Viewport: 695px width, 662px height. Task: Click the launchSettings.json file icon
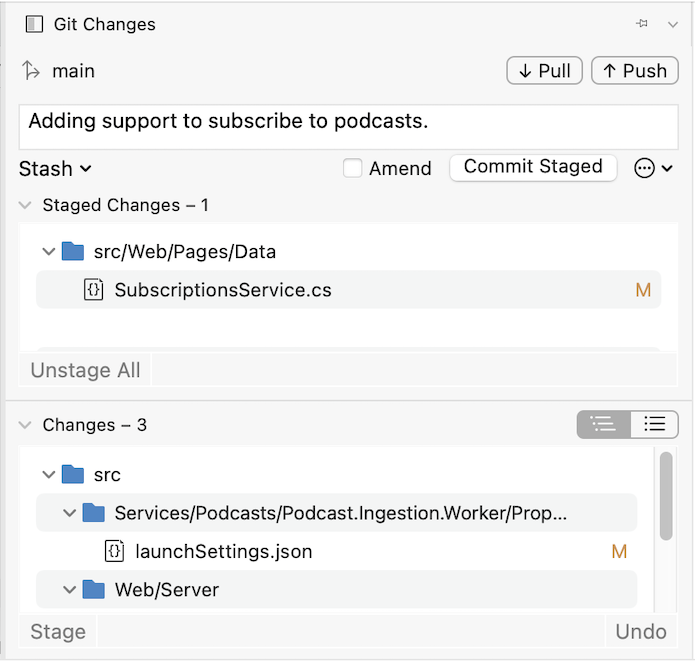pyautogui.click(x=114, y=551)
